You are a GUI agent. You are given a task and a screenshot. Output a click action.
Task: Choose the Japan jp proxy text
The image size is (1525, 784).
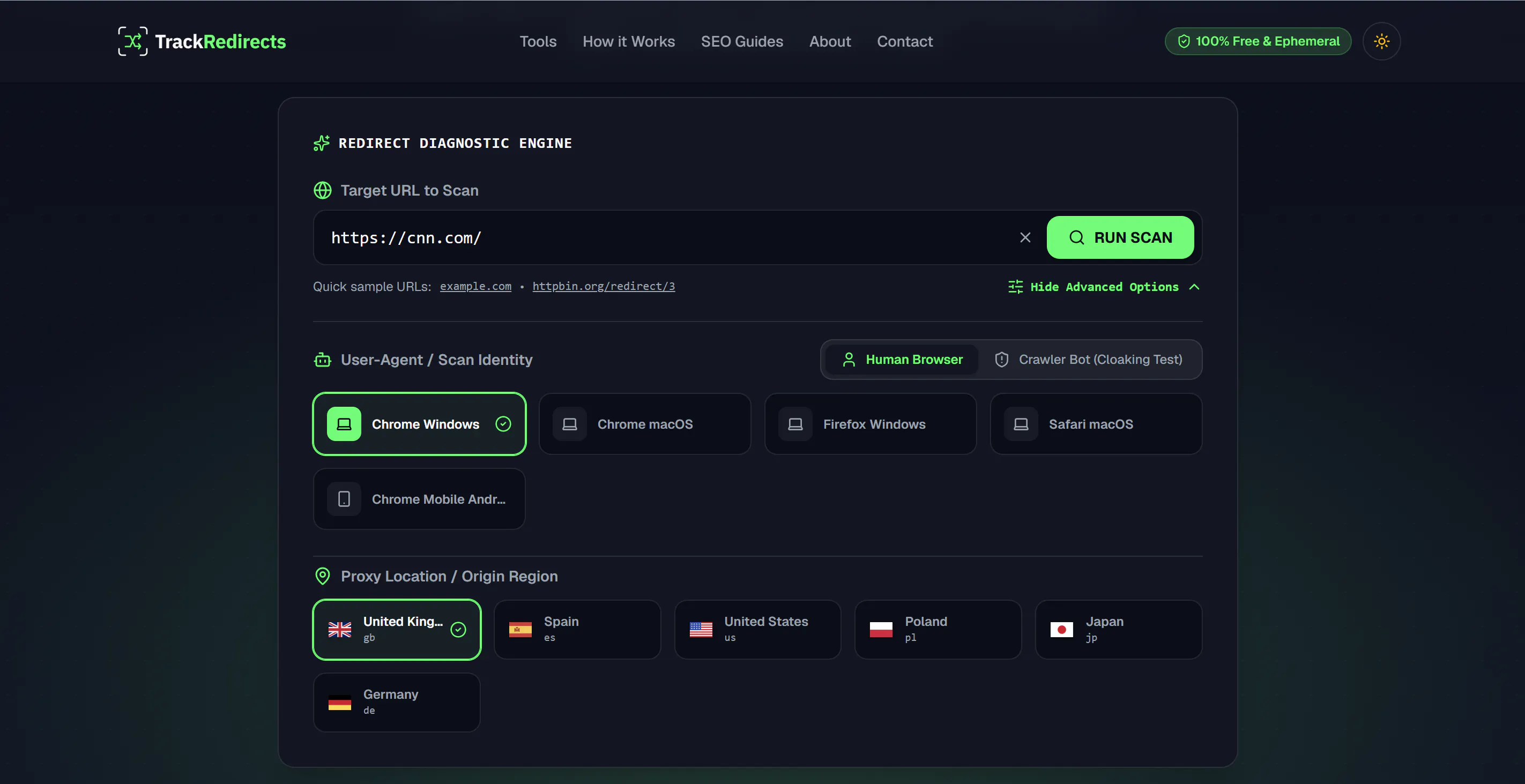click(1105, 629)
